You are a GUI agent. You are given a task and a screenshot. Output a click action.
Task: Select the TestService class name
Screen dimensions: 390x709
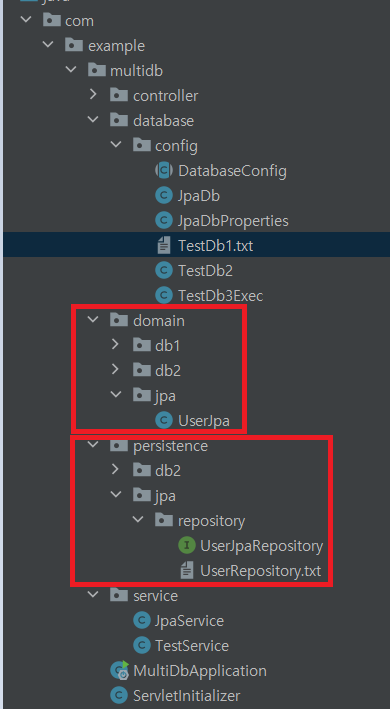click(x=192, y=645)
